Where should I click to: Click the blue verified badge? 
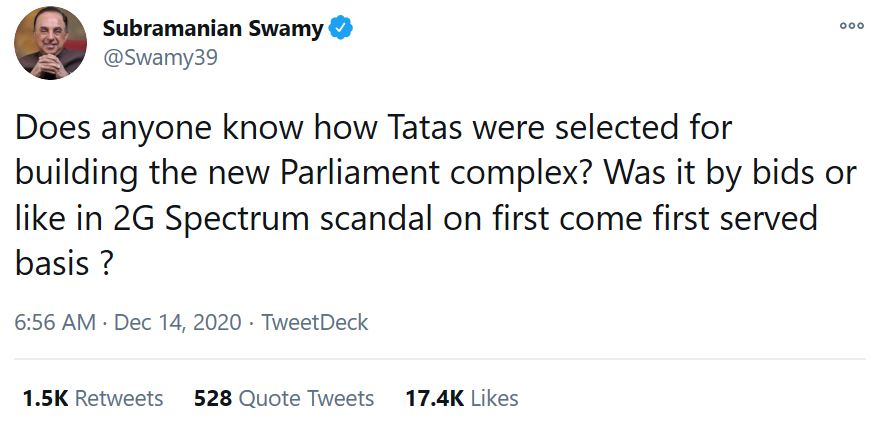(x=342, y=29)
